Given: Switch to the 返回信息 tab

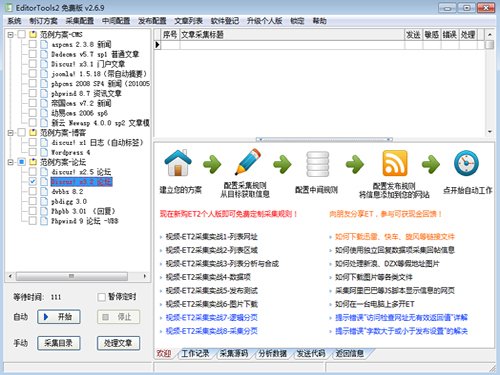Looking at the screenshot, I should click(350, 353).
